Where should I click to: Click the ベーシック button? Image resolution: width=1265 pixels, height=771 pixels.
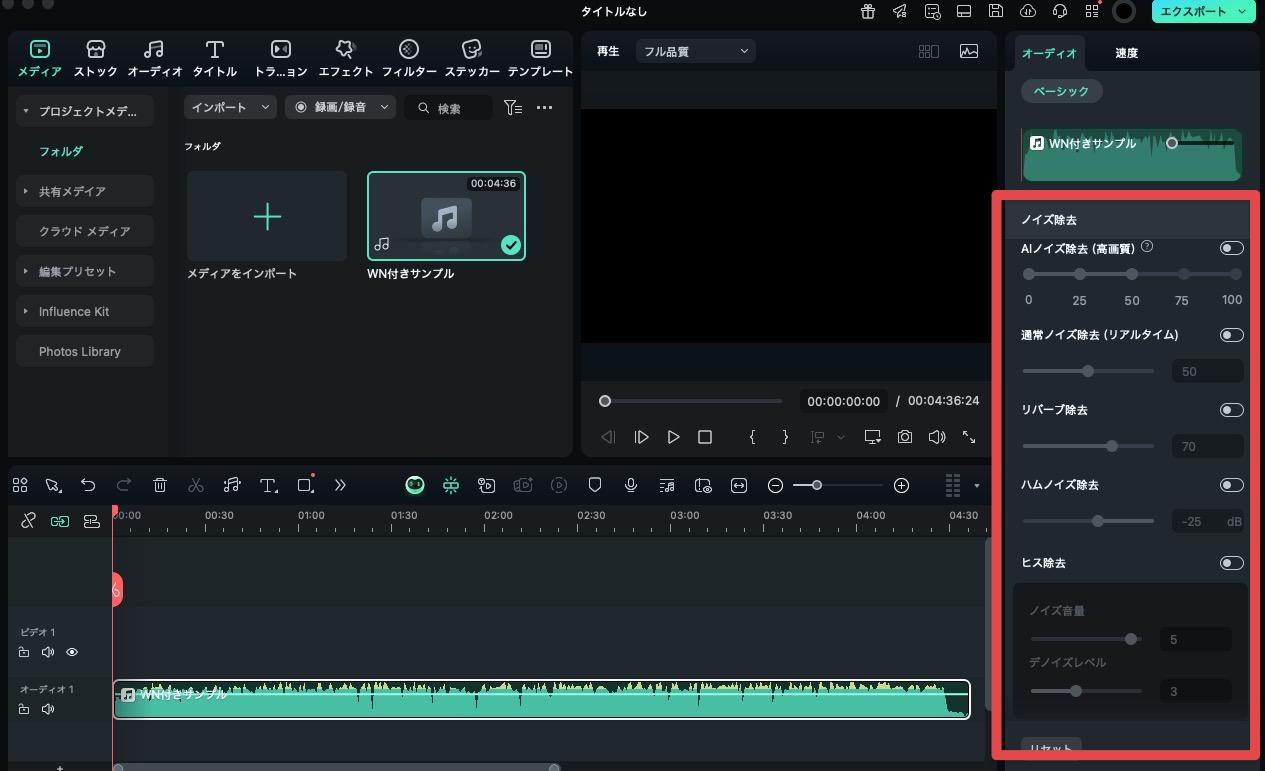(x=1061, y=91)
